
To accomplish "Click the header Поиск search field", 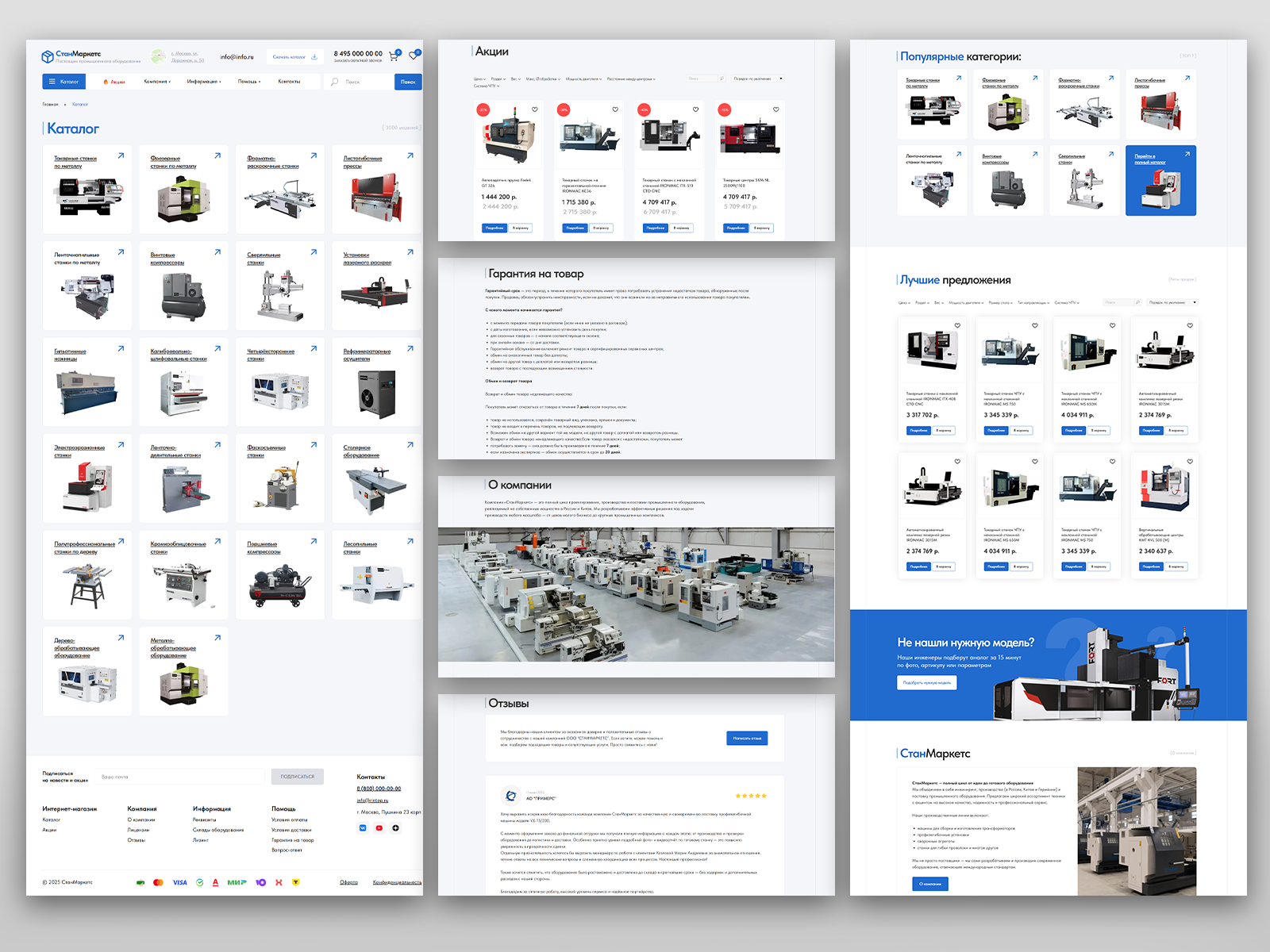I will coord(358,82).
